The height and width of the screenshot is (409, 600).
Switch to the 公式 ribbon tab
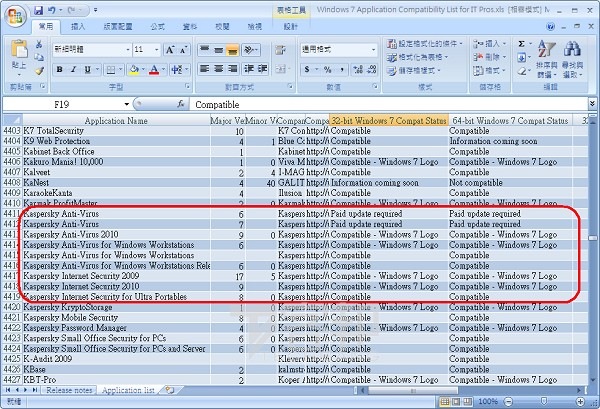pyautogui.click(x=157, y=26)
